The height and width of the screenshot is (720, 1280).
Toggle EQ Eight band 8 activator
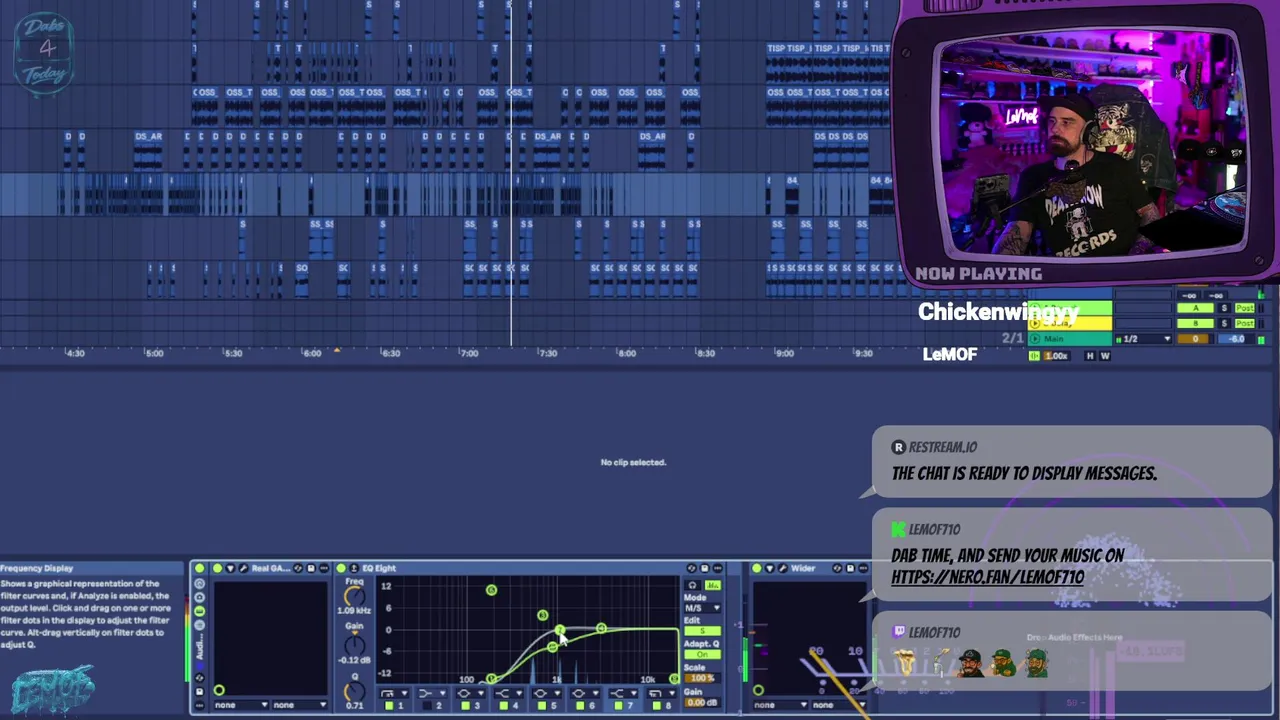pos(657,705)
